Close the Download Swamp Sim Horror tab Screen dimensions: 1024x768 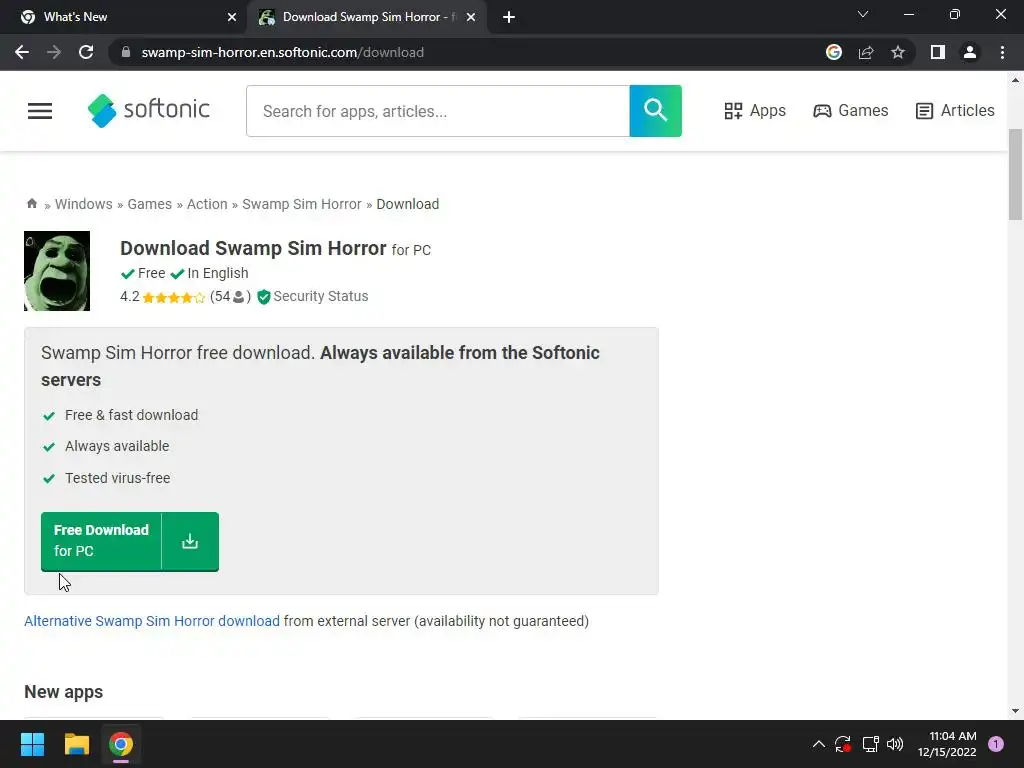pos(471,18)
